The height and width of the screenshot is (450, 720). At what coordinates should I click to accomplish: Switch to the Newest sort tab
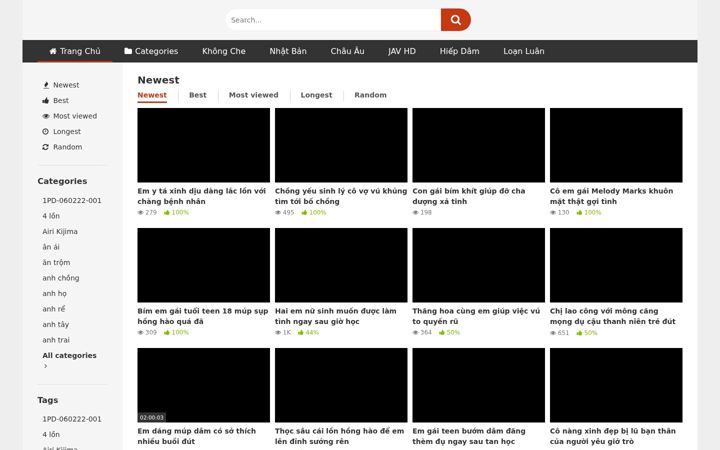pos(152,95)
